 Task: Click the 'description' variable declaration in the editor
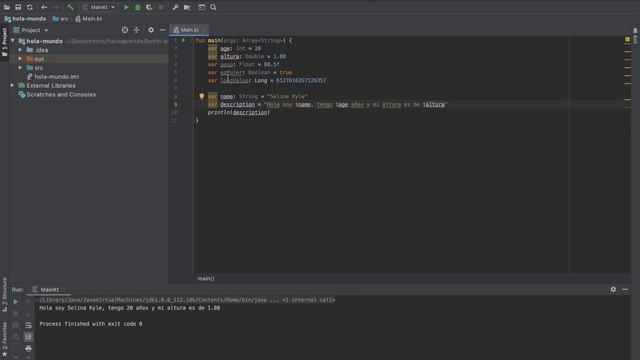click(x=238, y=104)
